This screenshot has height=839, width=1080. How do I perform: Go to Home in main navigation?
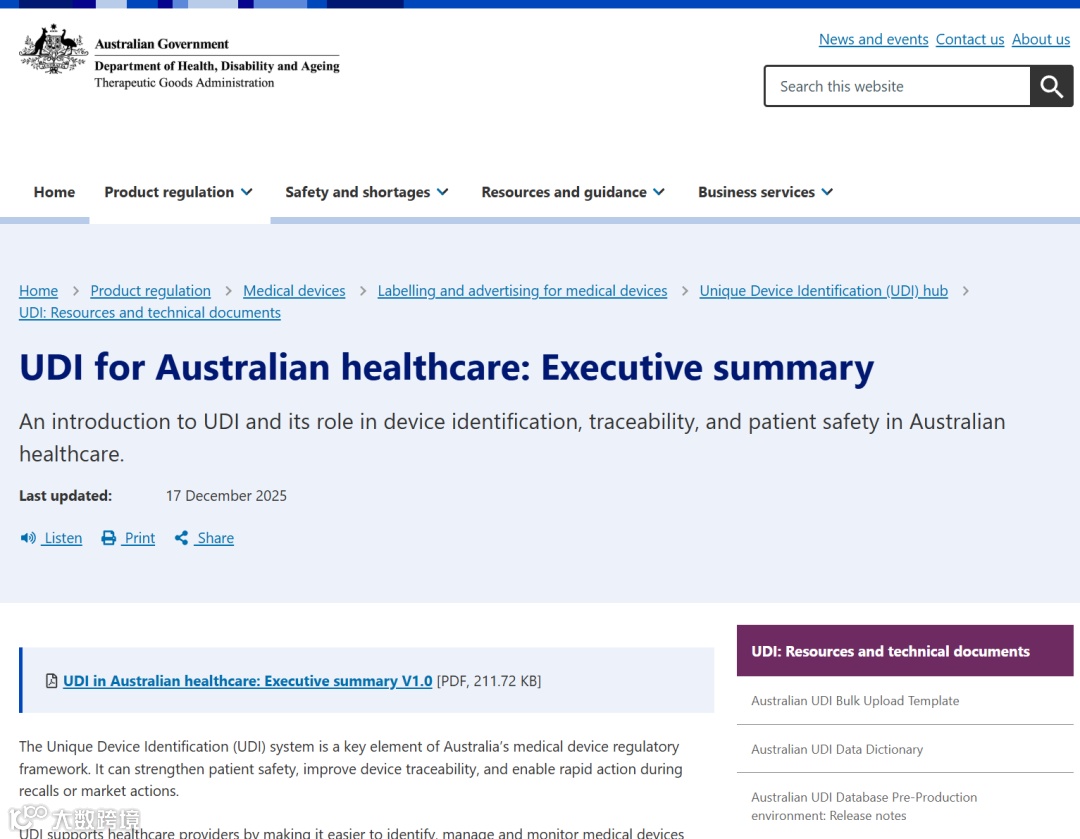coord(54,192)
